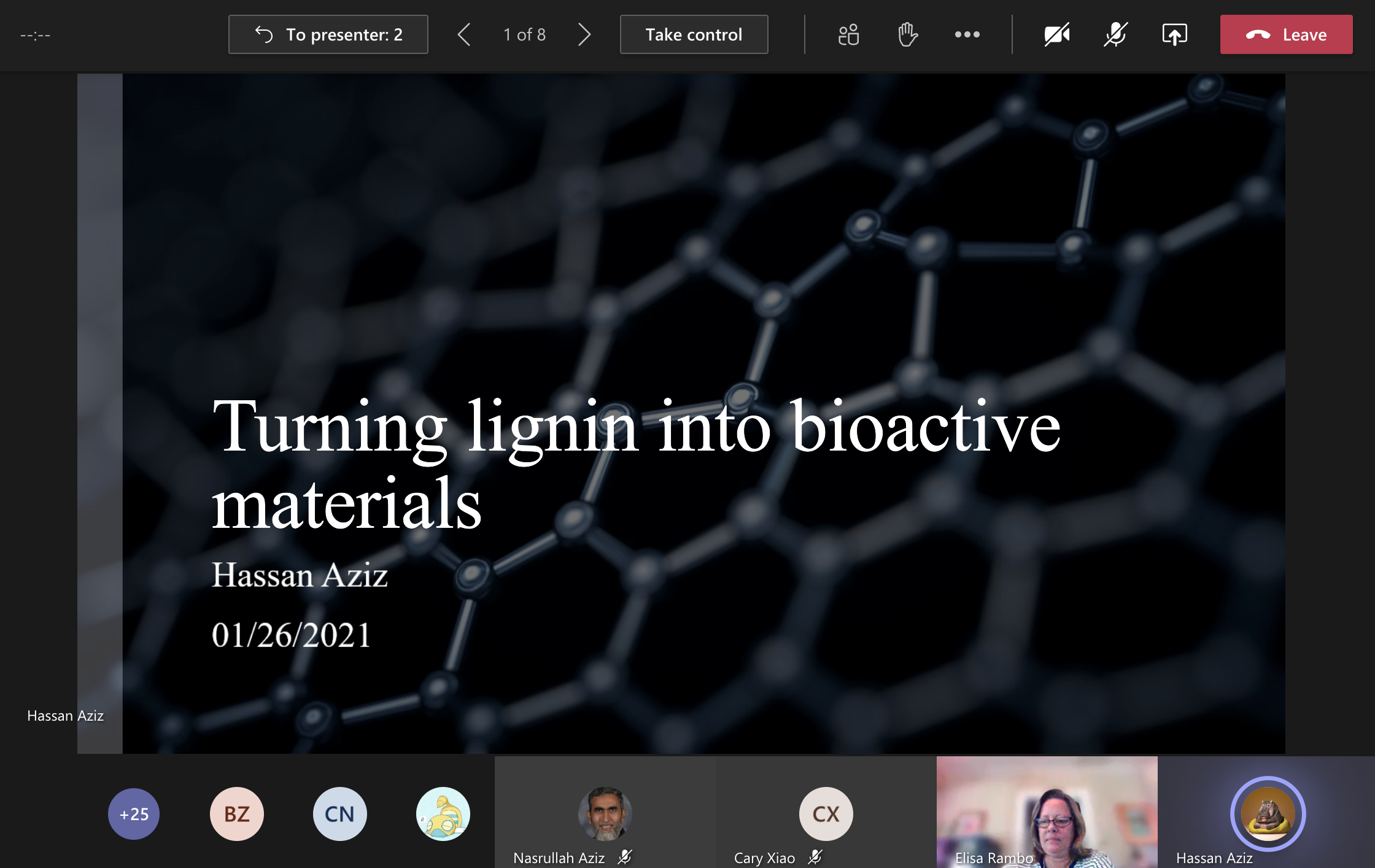Open the share content tray icon
This screenshot has width=1375, height=868.
(x=1174, y=35)
